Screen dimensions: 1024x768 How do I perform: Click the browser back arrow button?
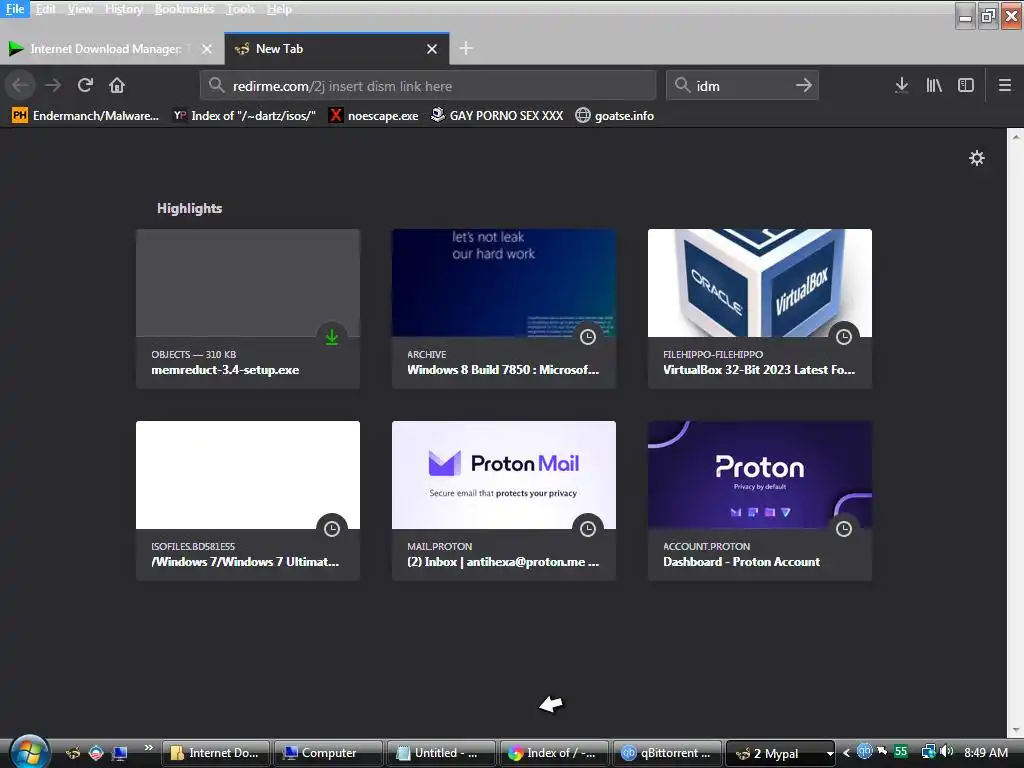click(20, 86)
